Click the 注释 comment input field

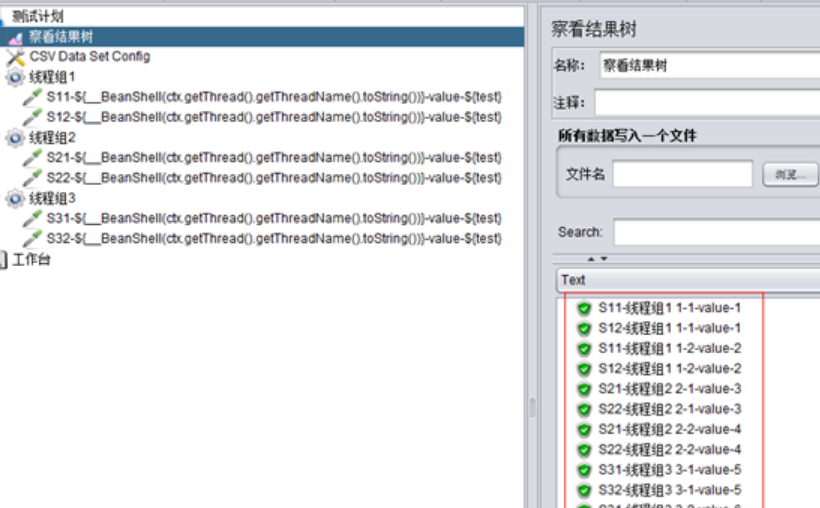[x=707, y=103]
